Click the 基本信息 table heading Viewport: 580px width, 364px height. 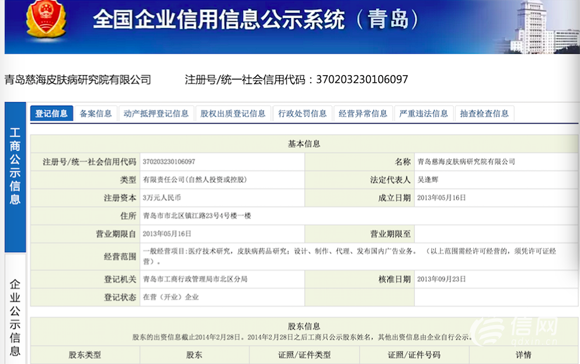tap(304, 144)
